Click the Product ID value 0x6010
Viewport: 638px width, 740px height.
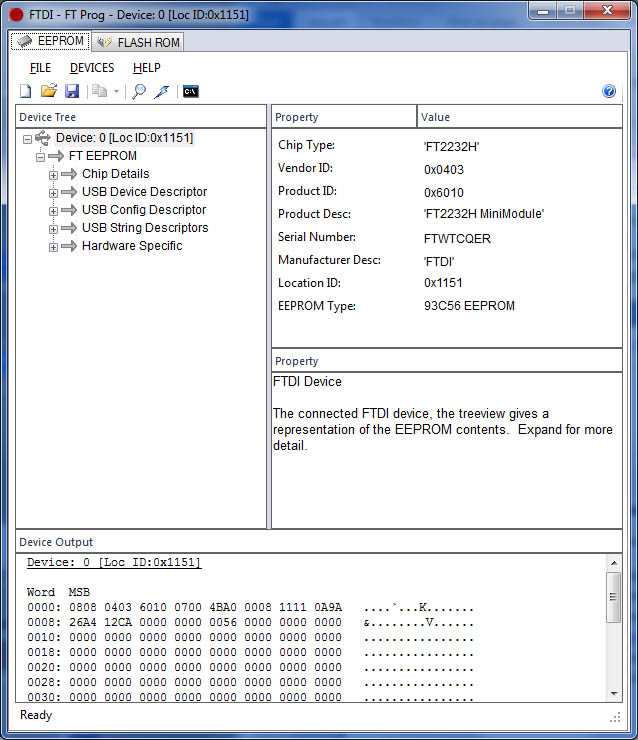(x=444, y=193)
